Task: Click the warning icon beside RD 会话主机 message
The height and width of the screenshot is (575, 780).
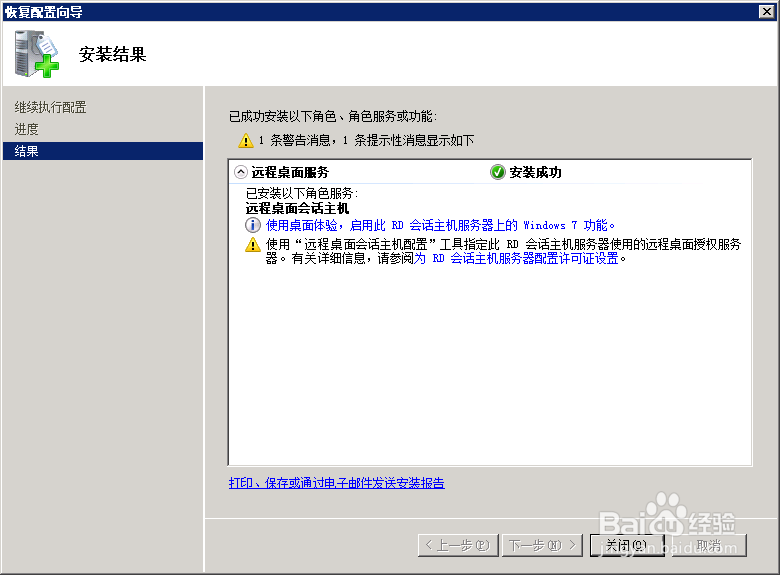Action: (x=253, y=244)
